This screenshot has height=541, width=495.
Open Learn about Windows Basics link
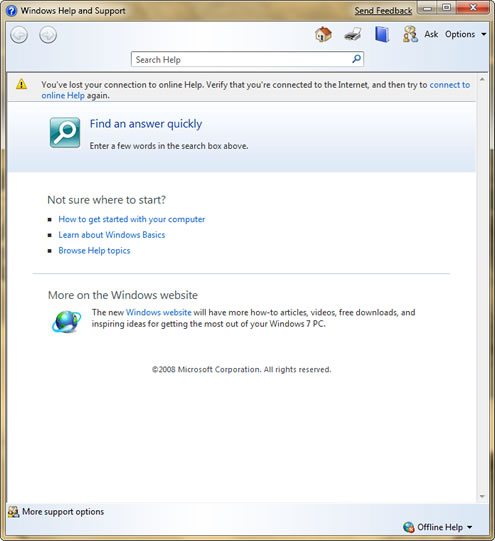[x=112, y=235]
